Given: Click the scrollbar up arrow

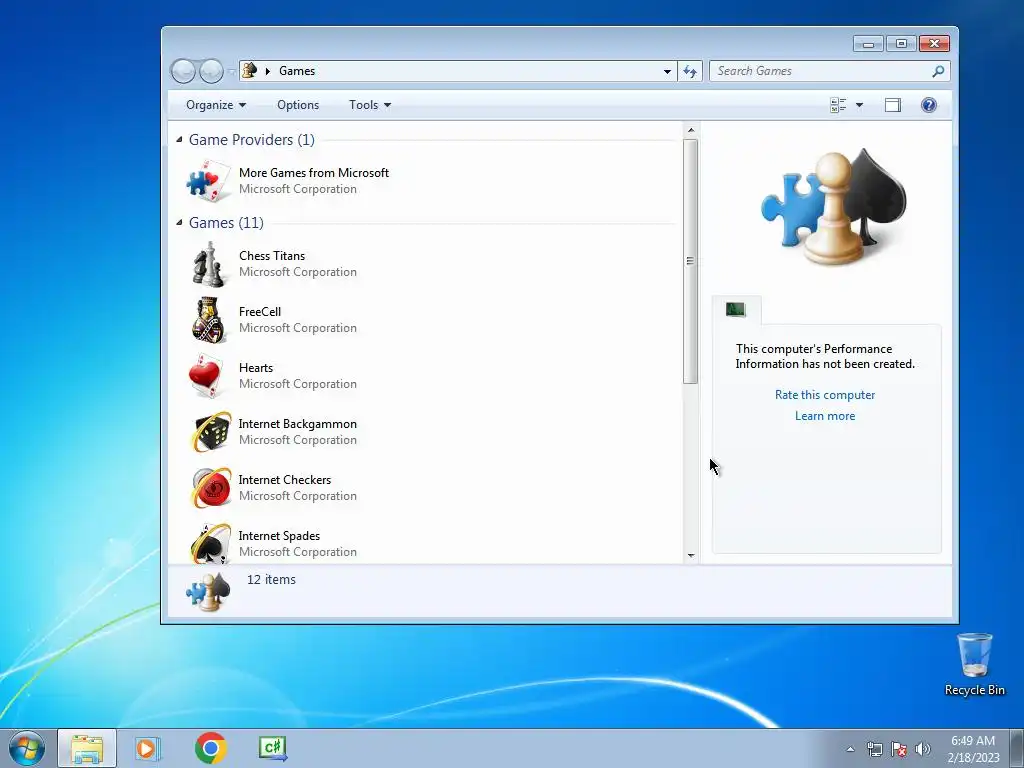Looking at the screenshot, I should tap(691, 130).
